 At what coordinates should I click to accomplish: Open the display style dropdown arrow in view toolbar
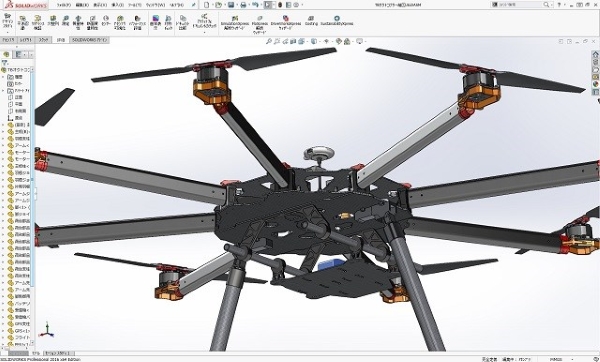(x=319, y=41)
